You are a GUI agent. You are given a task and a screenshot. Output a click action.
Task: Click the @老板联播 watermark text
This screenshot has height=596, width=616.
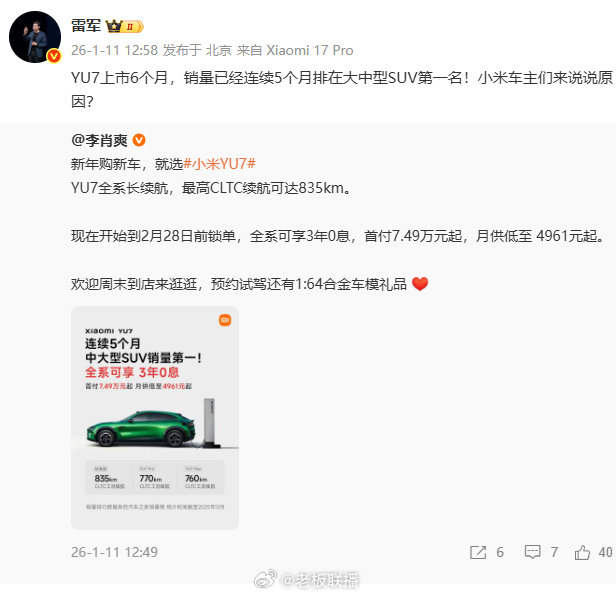coord(320,580)
